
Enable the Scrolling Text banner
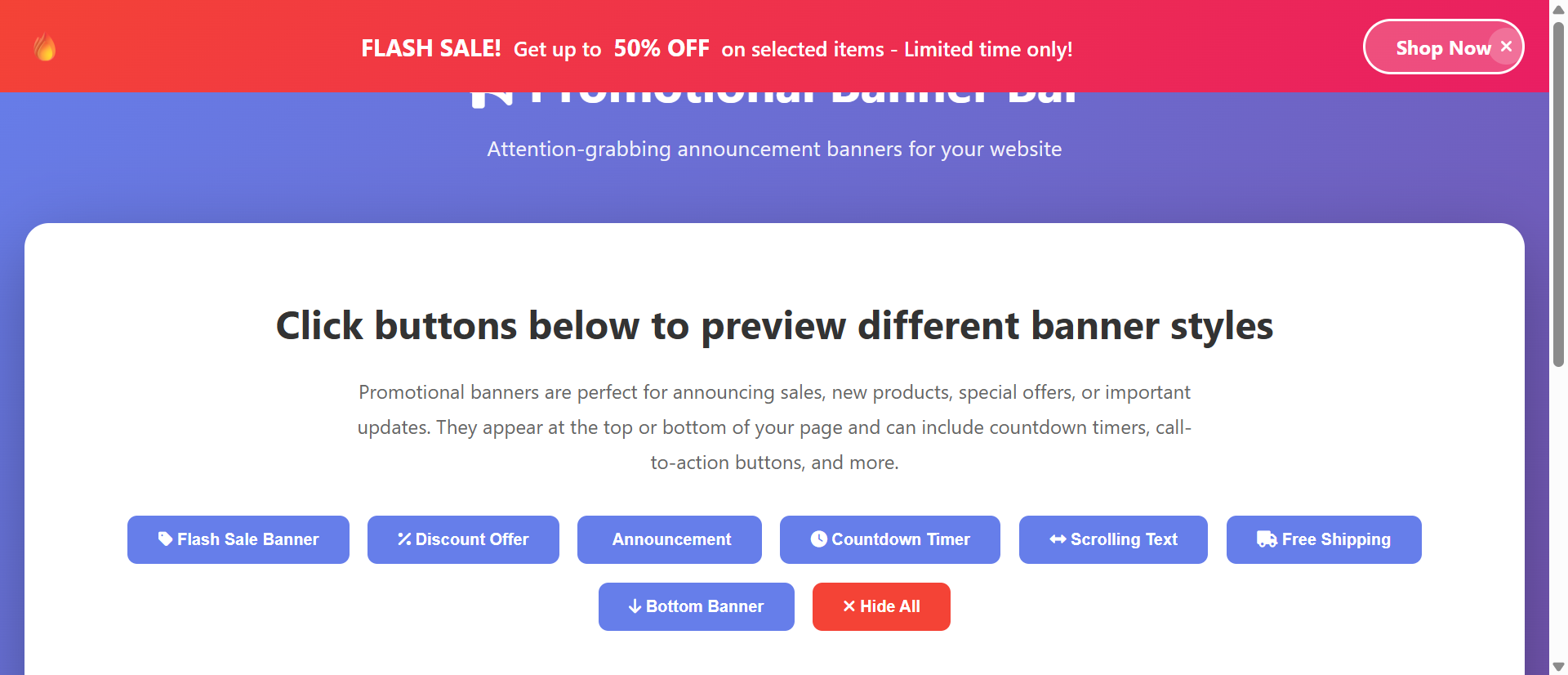1113,539
